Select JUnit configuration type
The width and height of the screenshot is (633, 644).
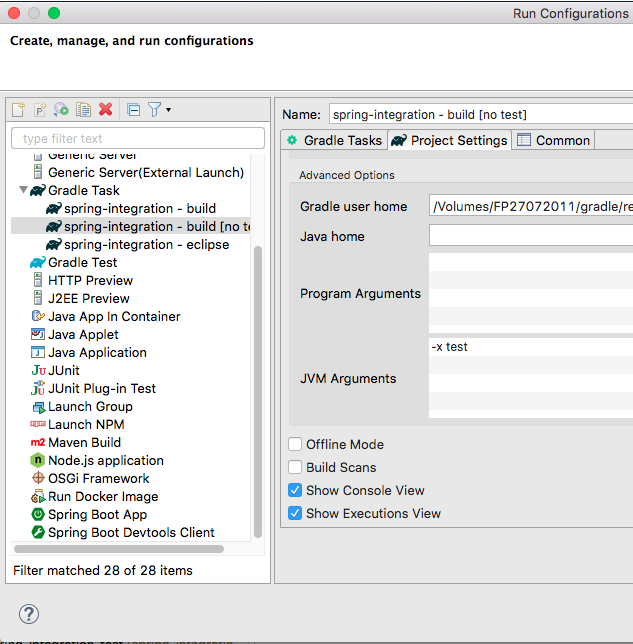(x=64, y=370)
